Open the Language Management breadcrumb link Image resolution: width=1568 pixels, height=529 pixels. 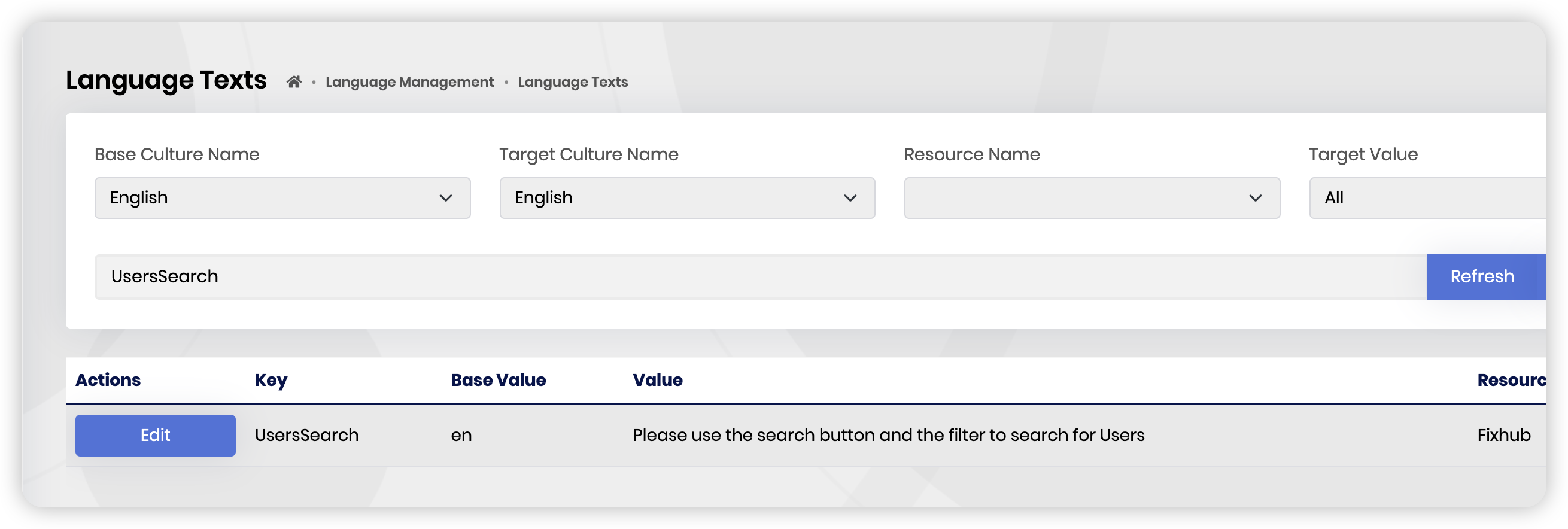pyautogui.click(x=409, y=82)
